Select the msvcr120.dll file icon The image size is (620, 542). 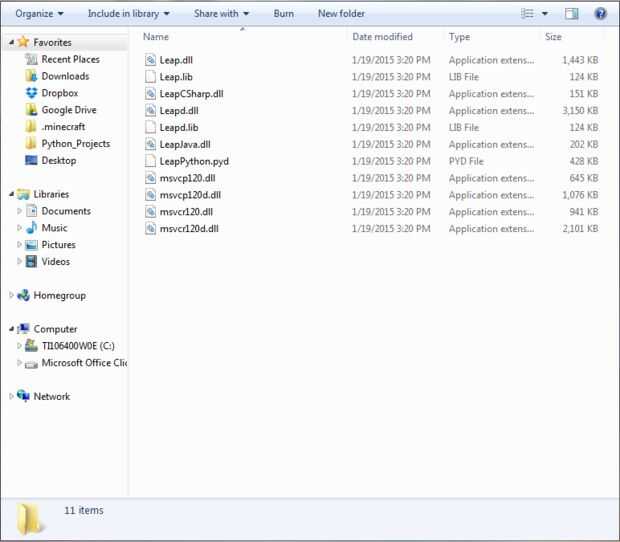pyautogui.click(x=150, y=212)
